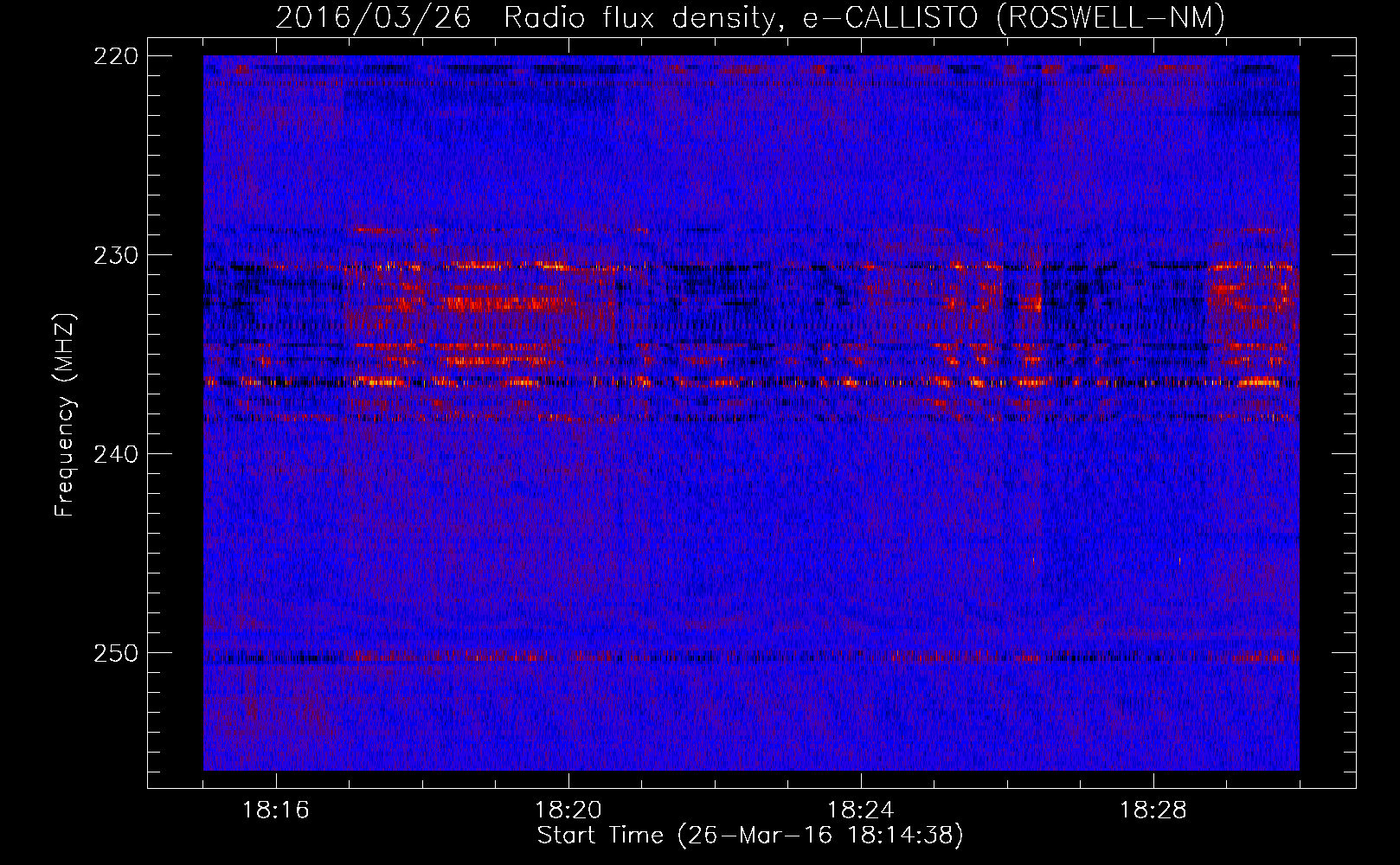Click the 'Start Time (26-Mar-16 18:14:38)' label
1400x865 pixels.
coord(750,836)
